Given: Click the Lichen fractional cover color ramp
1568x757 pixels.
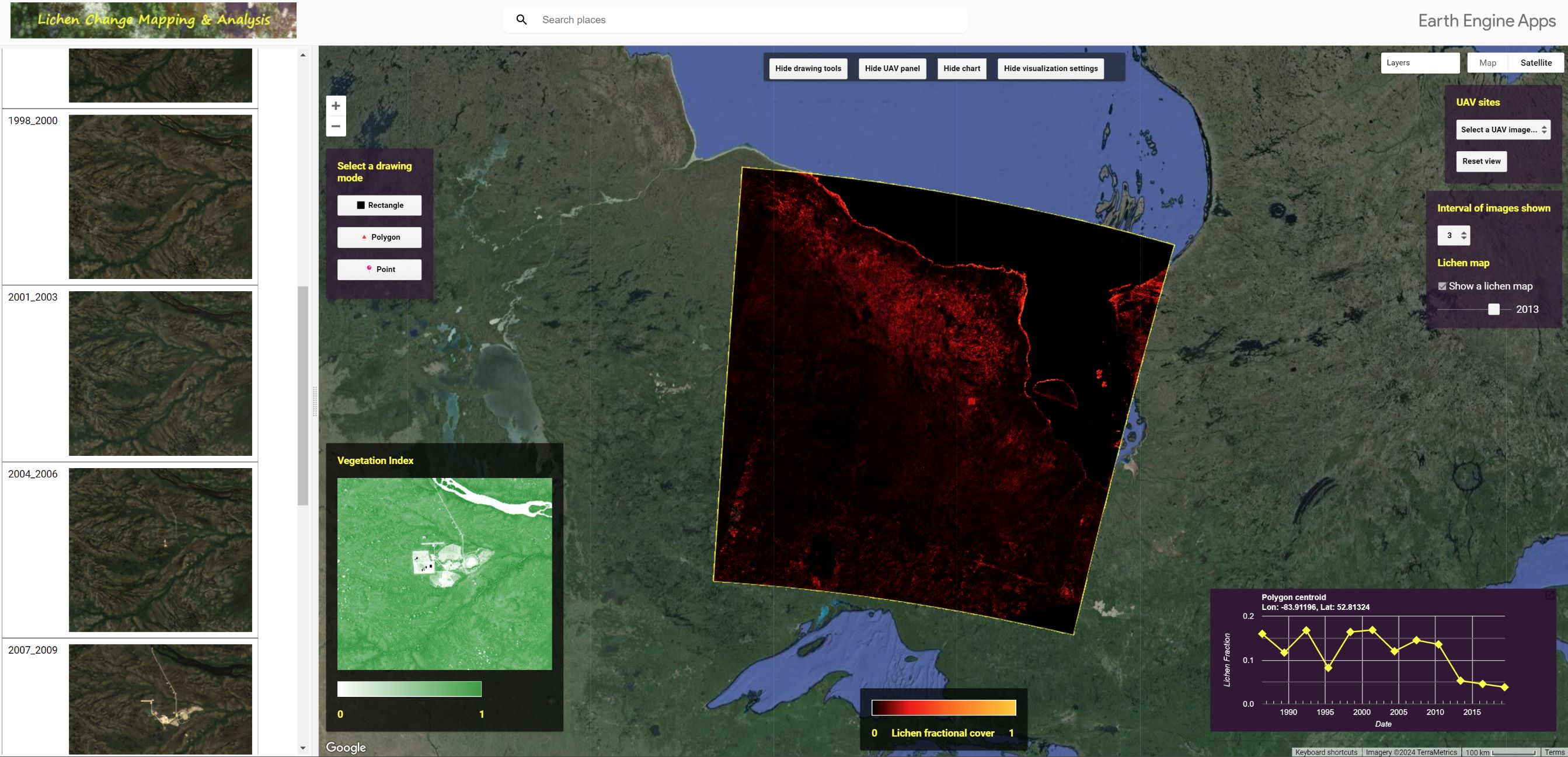Looking at the screenshot, I should tap(943, 707).
